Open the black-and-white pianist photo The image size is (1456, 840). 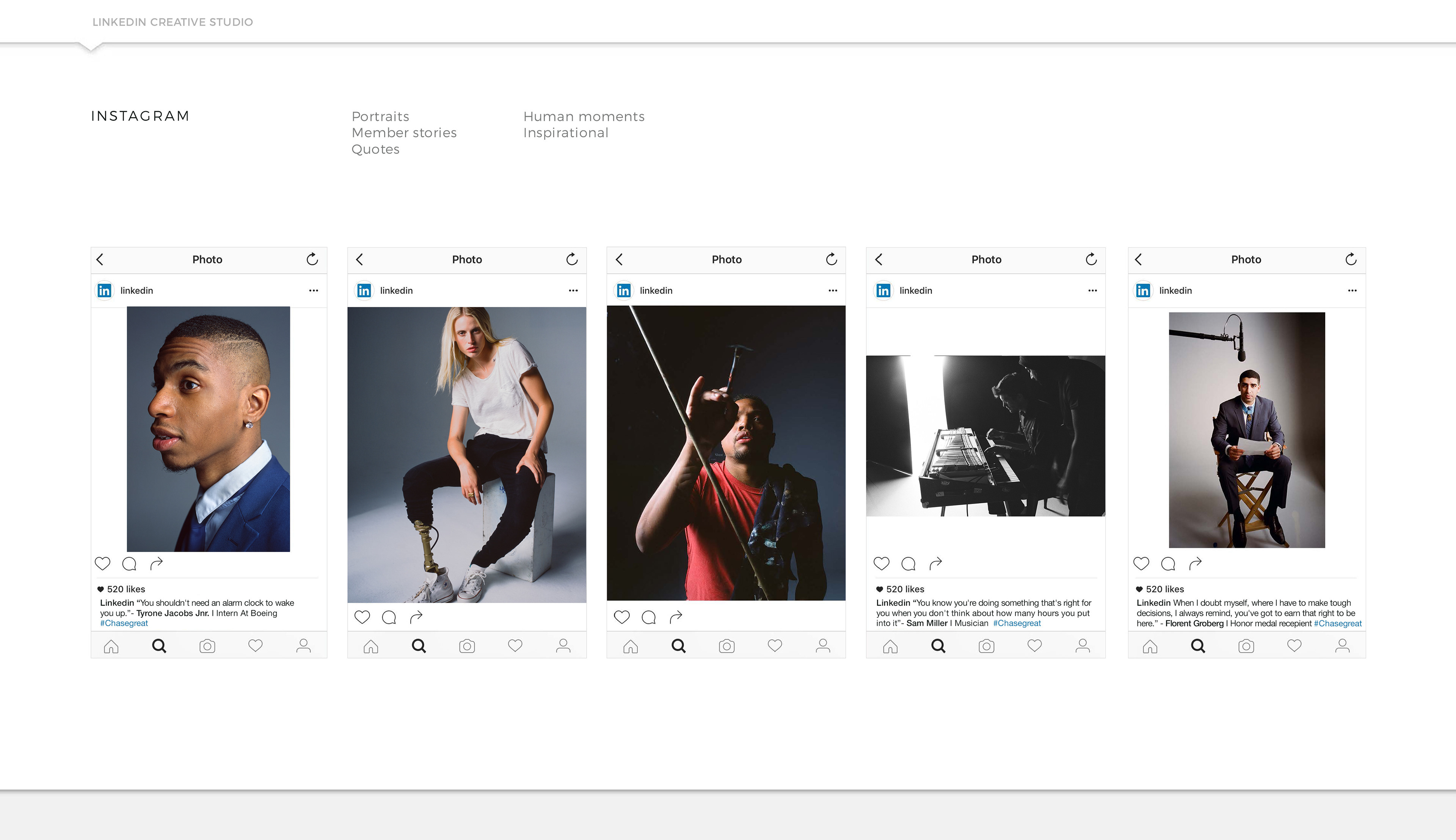(x=985, y=436)
